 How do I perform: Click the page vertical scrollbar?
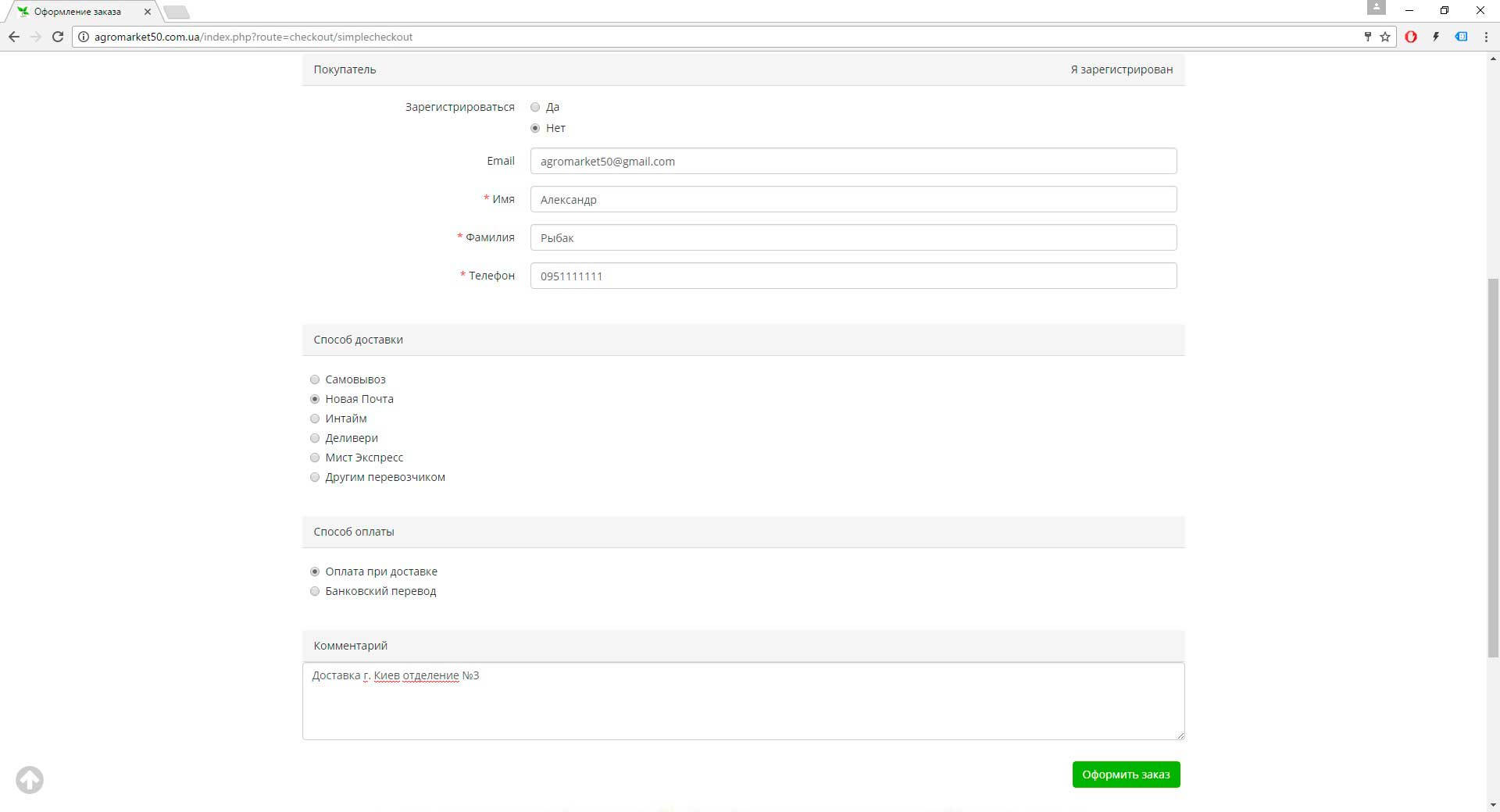click(1493, 468)
